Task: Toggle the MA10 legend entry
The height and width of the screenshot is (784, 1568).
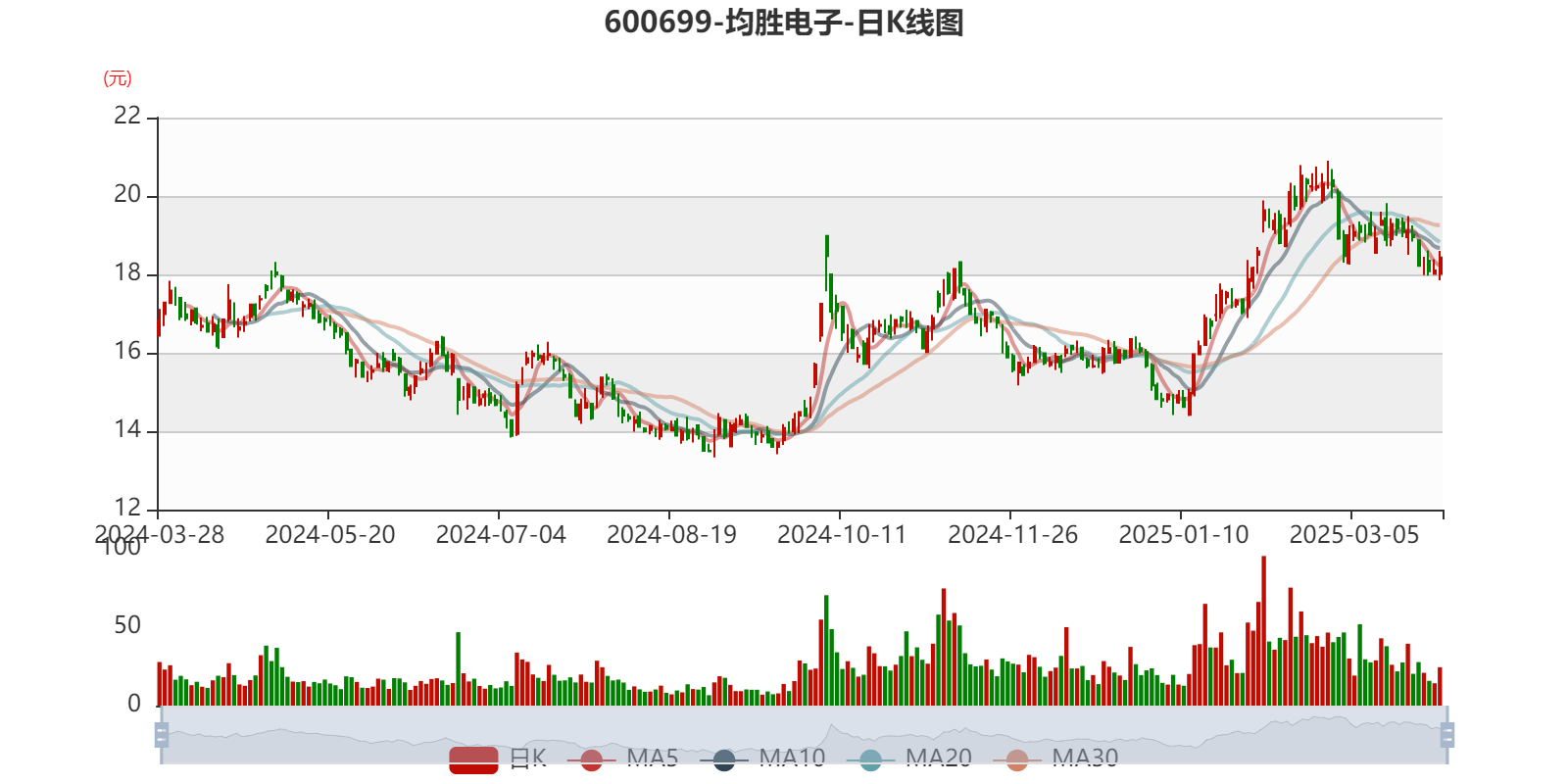Action: click(762, 759)
